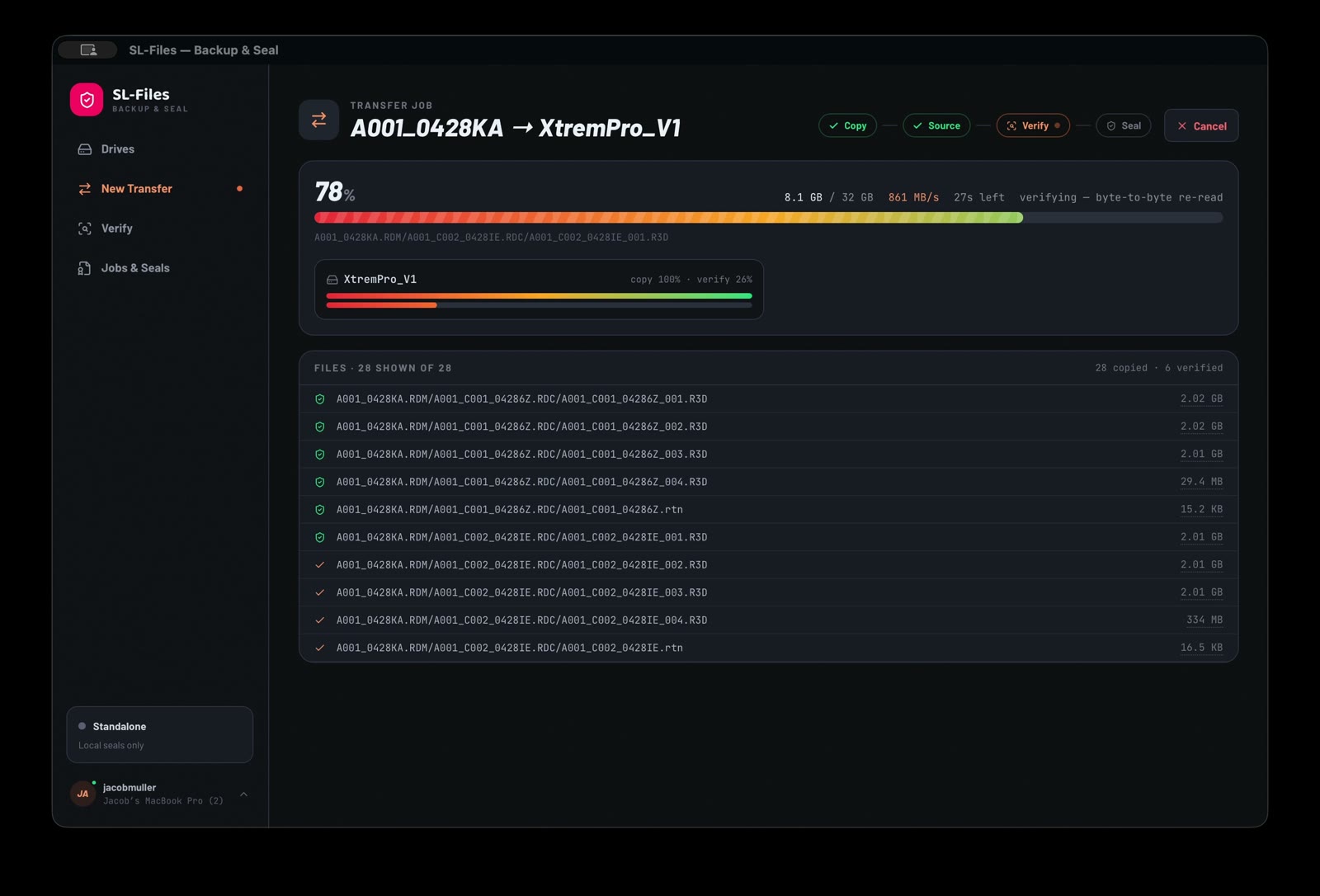
Task: Click the Drives icon in sidebar
Action: coord(84,149)
